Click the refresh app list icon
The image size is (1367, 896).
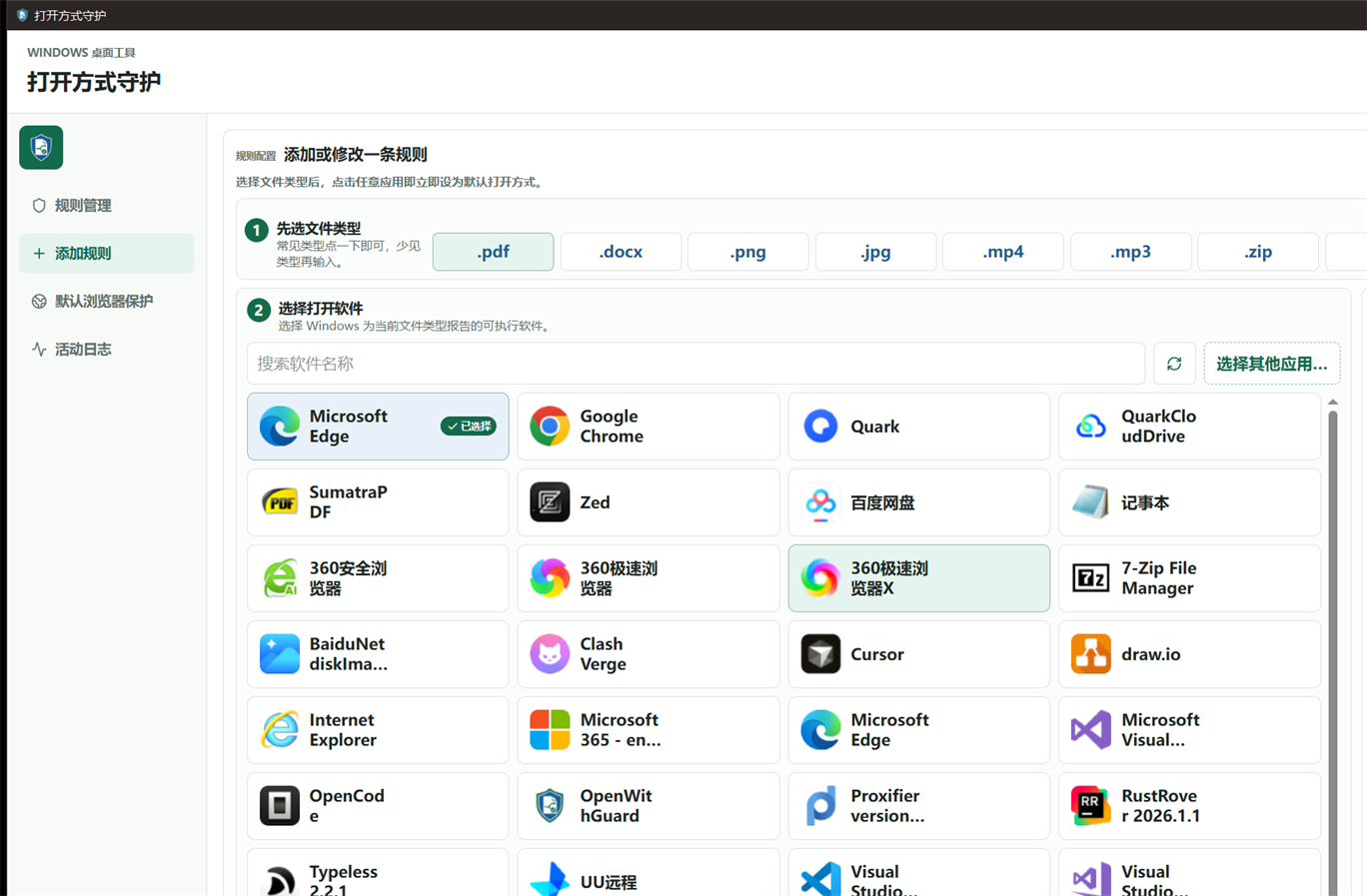(1174, 364)
